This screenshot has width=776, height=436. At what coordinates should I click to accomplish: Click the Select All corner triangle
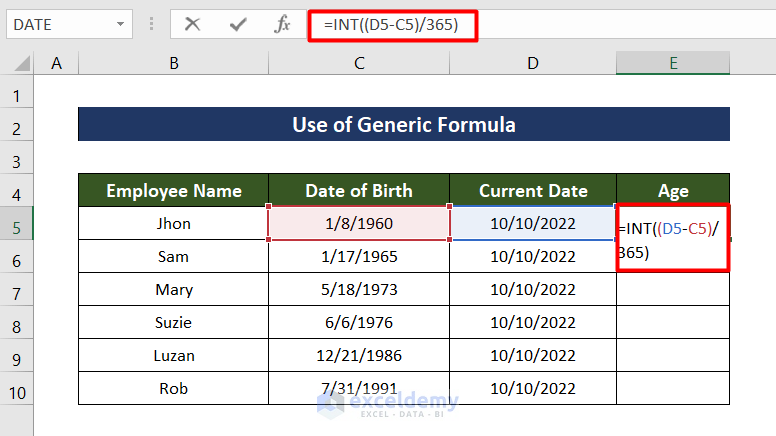[20, 64]
